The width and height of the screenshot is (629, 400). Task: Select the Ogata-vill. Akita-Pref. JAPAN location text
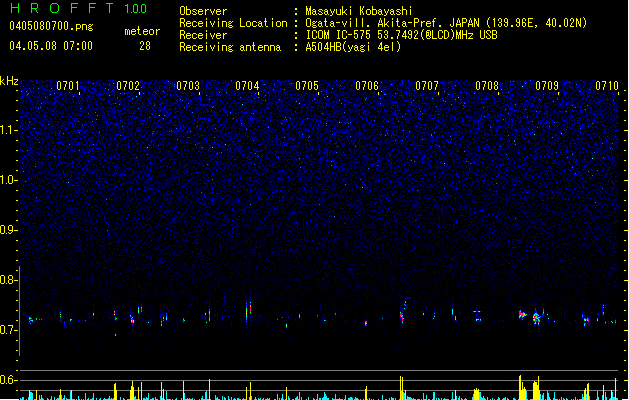pyautogui.click(x=446, y=23)
